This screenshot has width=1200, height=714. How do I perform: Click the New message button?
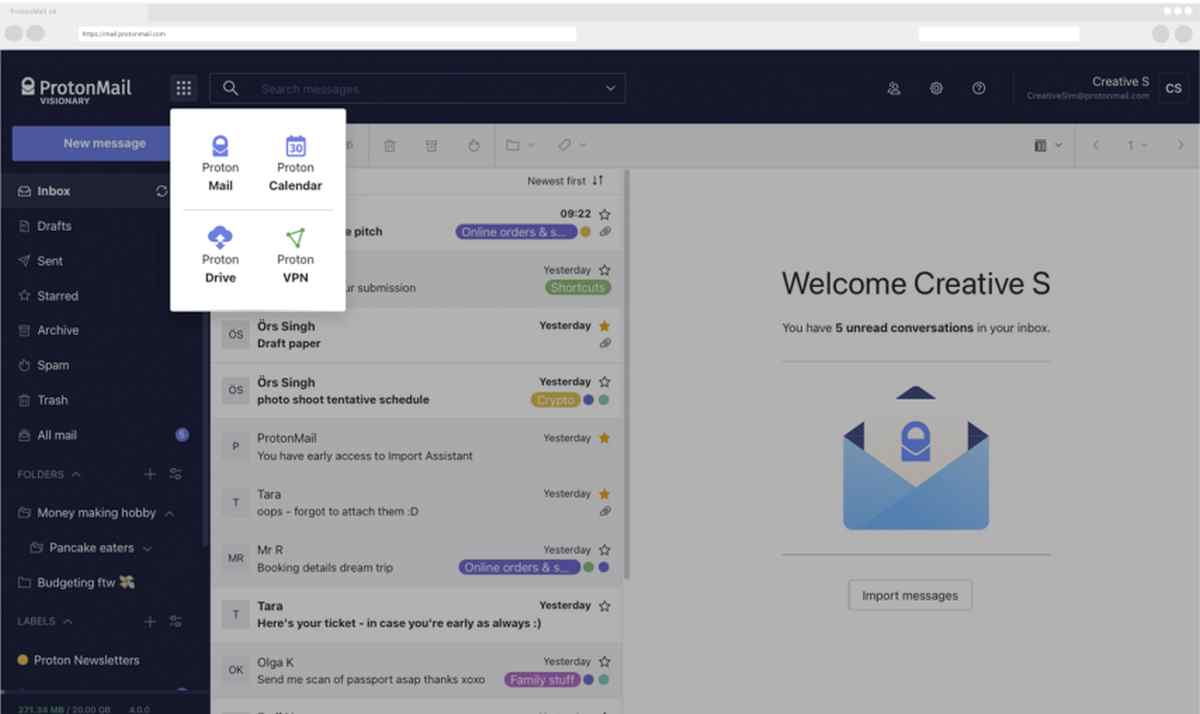click(x=104, y=143)
